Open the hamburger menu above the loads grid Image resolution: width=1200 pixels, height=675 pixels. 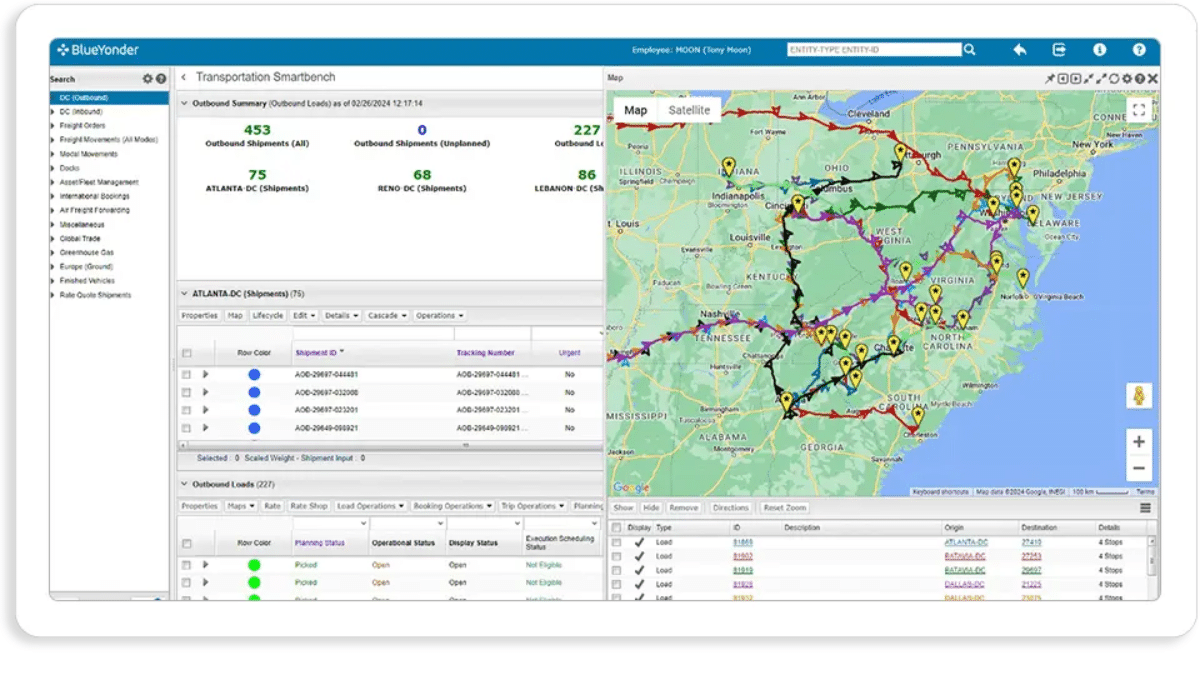tap(1145, 507)
